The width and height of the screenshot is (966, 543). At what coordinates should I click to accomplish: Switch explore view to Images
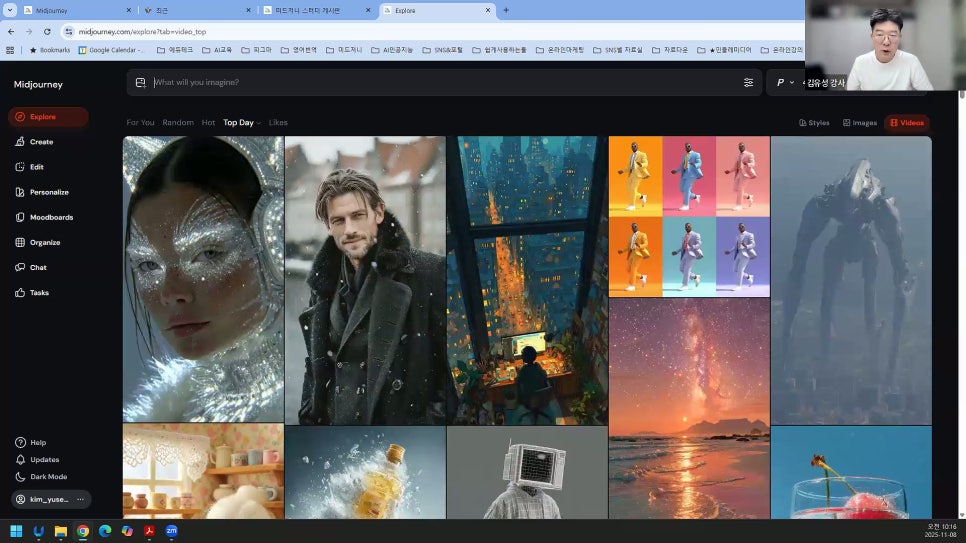pyautogui.click(x=860, y=123)
